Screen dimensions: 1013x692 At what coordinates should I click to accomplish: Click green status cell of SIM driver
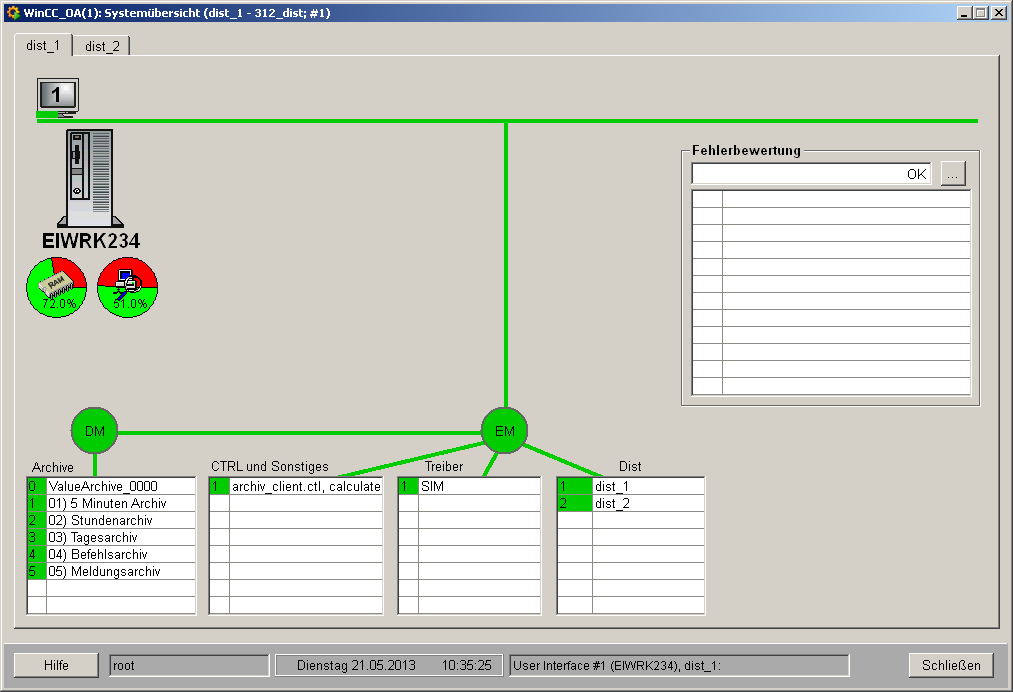click(x=408, y=487)
